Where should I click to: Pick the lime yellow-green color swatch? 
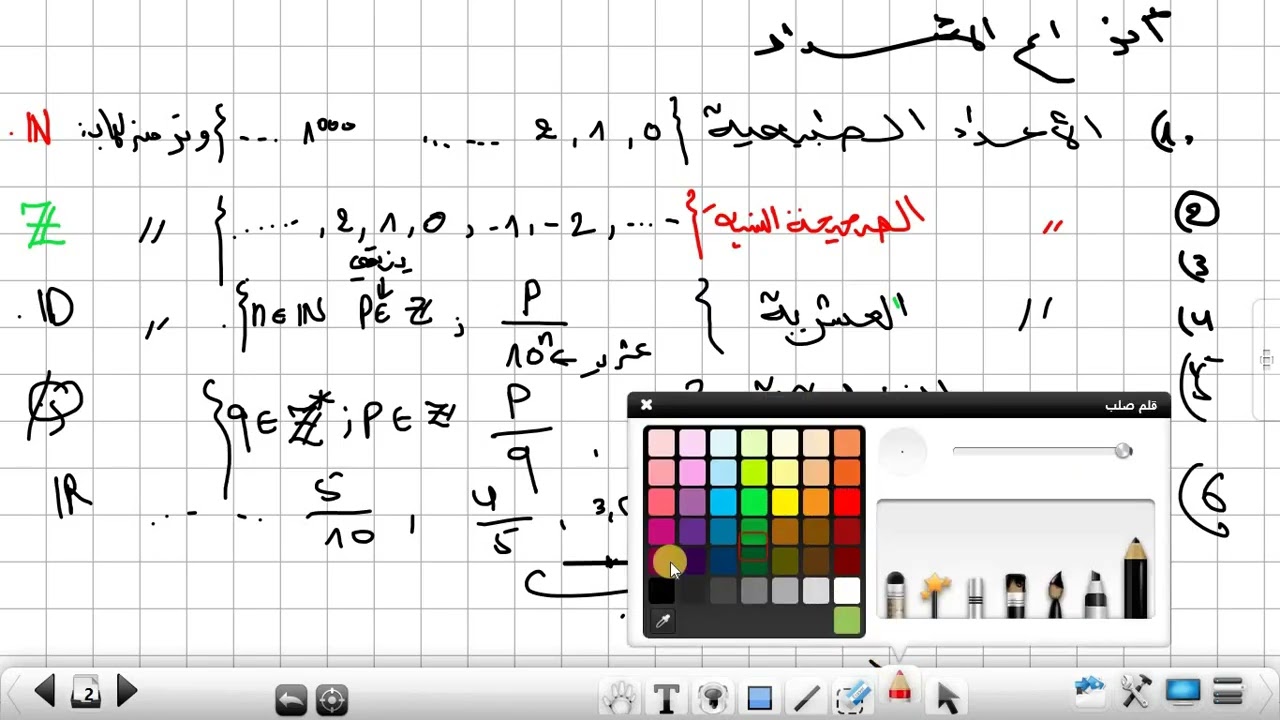pyautogui.click(x=754, y=472)
